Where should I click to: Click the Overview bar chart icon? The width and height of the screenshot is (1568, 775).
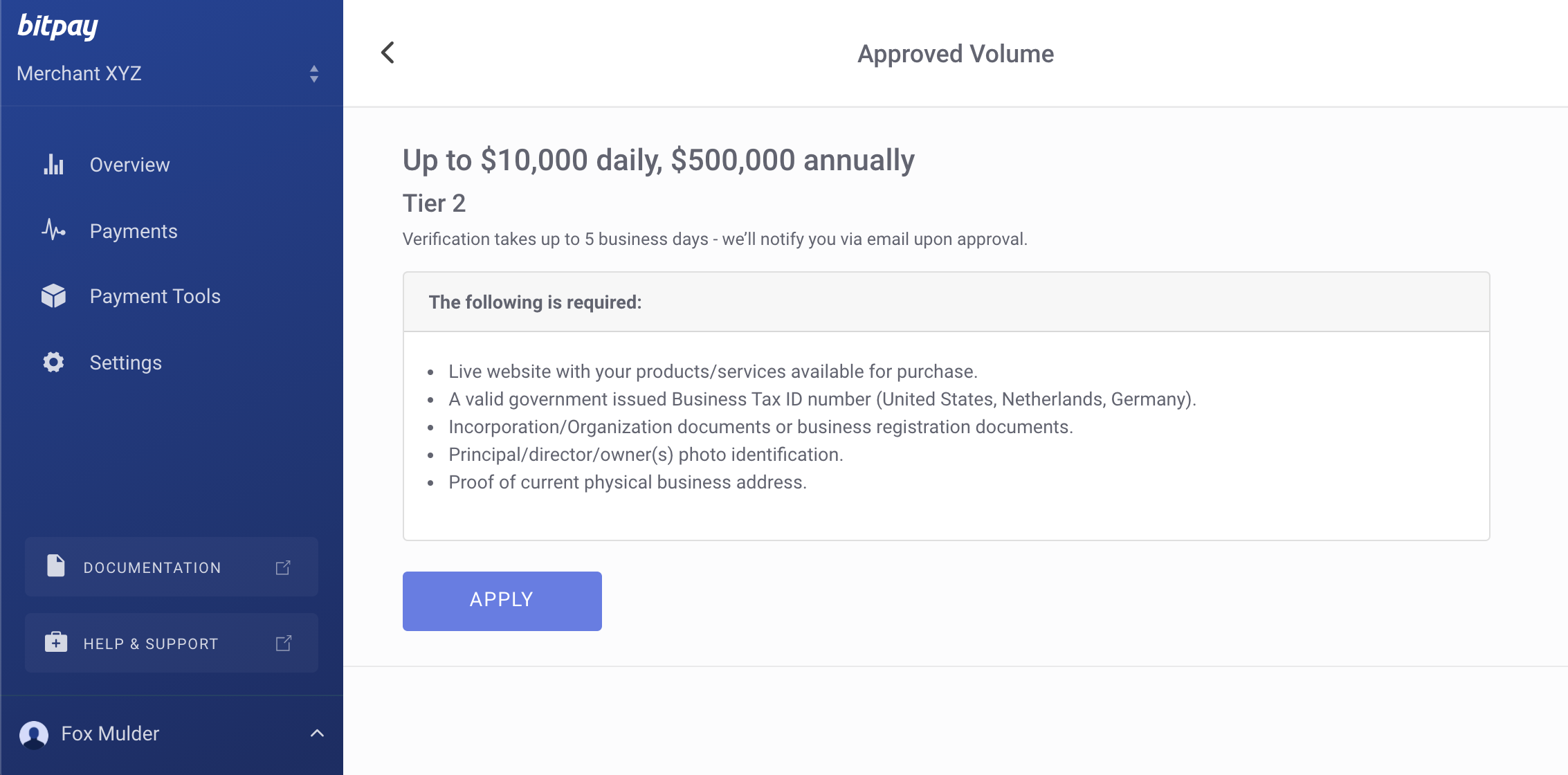click(x=53, y=164)
